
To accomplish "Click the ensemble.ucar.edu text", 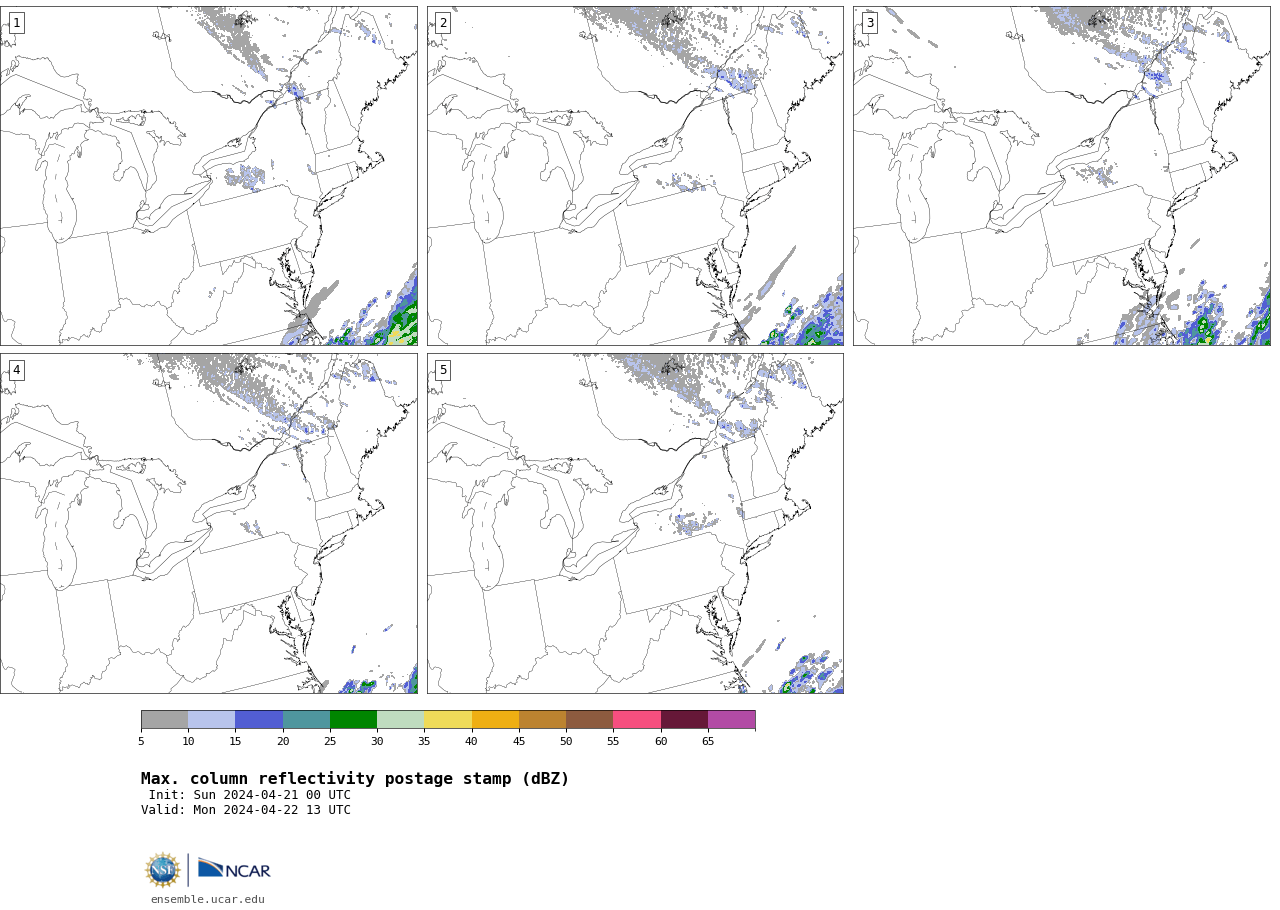I will tap(208, 900).
